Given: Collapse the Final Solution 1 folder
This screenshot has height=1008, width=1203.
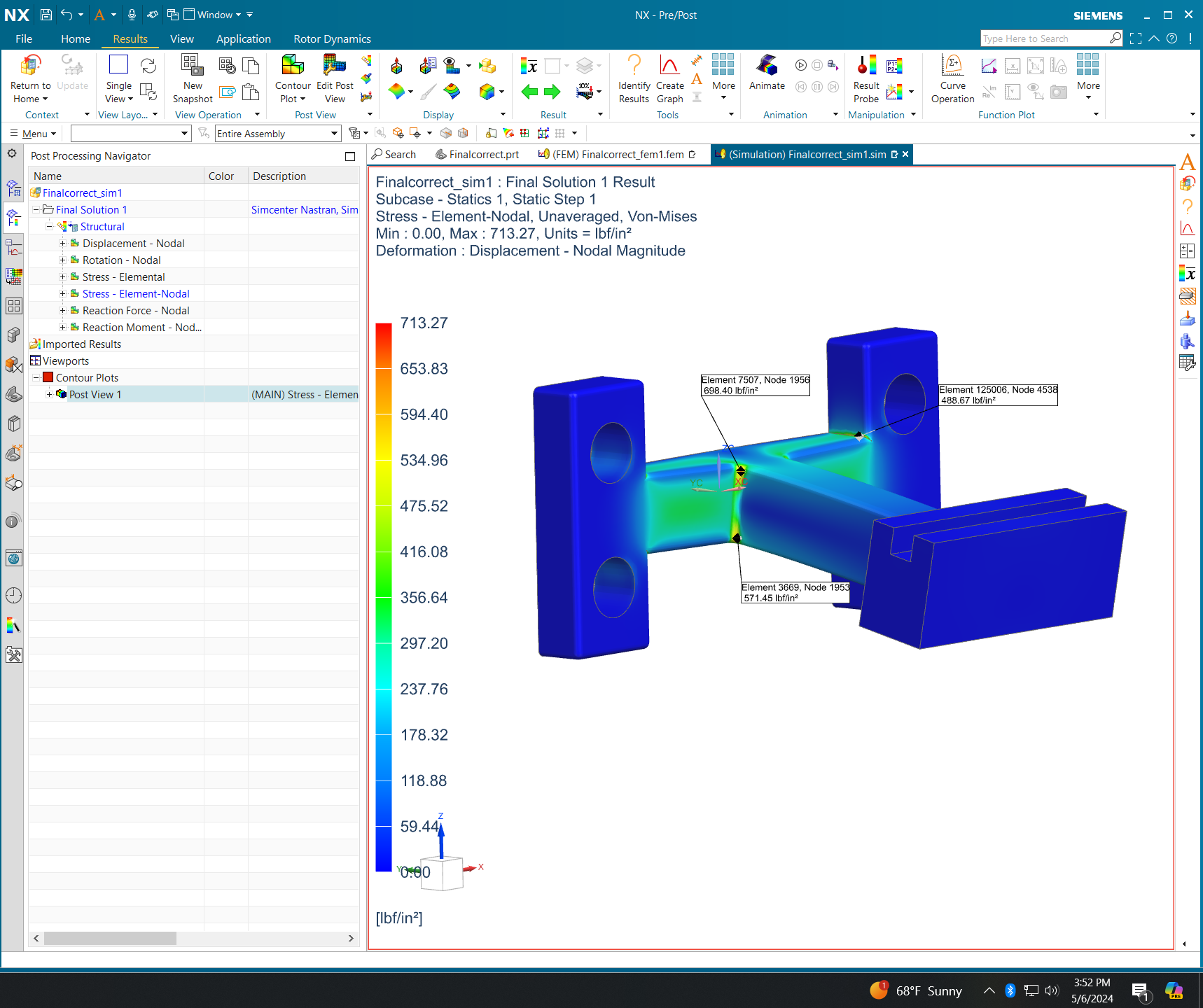Looking at the screenshot, I should (36, 209).
